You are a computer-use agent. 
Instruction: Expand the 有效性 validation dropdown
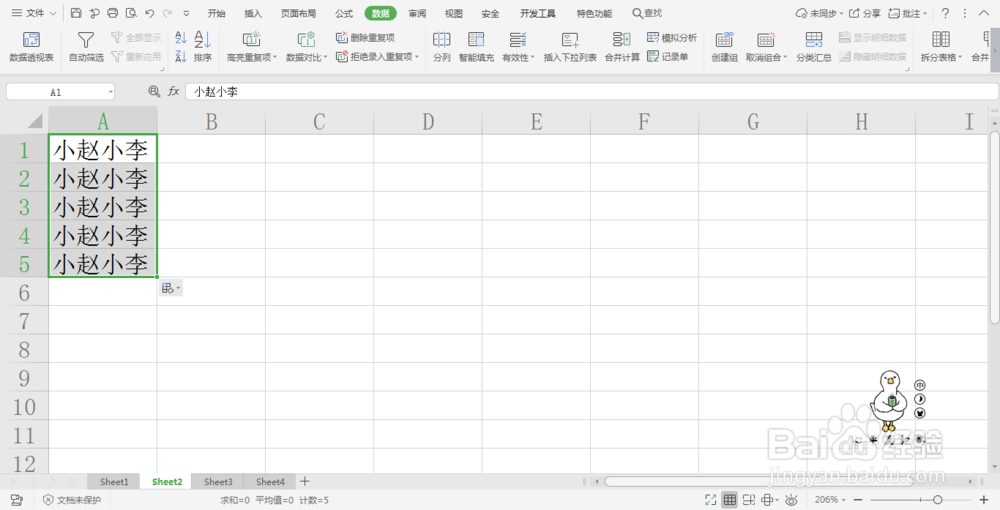533,57
